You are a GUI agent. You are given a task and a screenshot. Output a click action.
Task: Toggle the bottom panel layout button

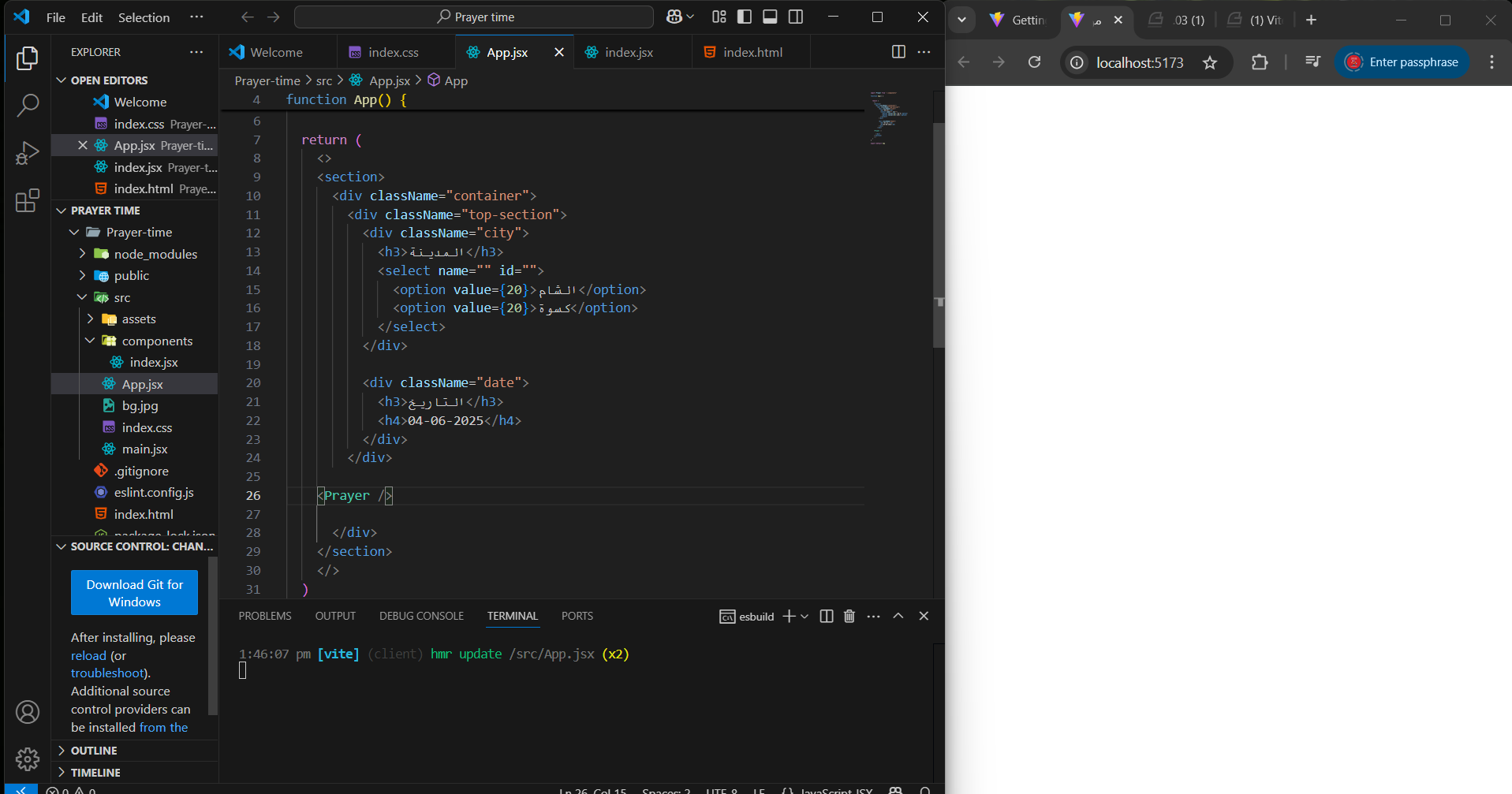click(770, 17)
